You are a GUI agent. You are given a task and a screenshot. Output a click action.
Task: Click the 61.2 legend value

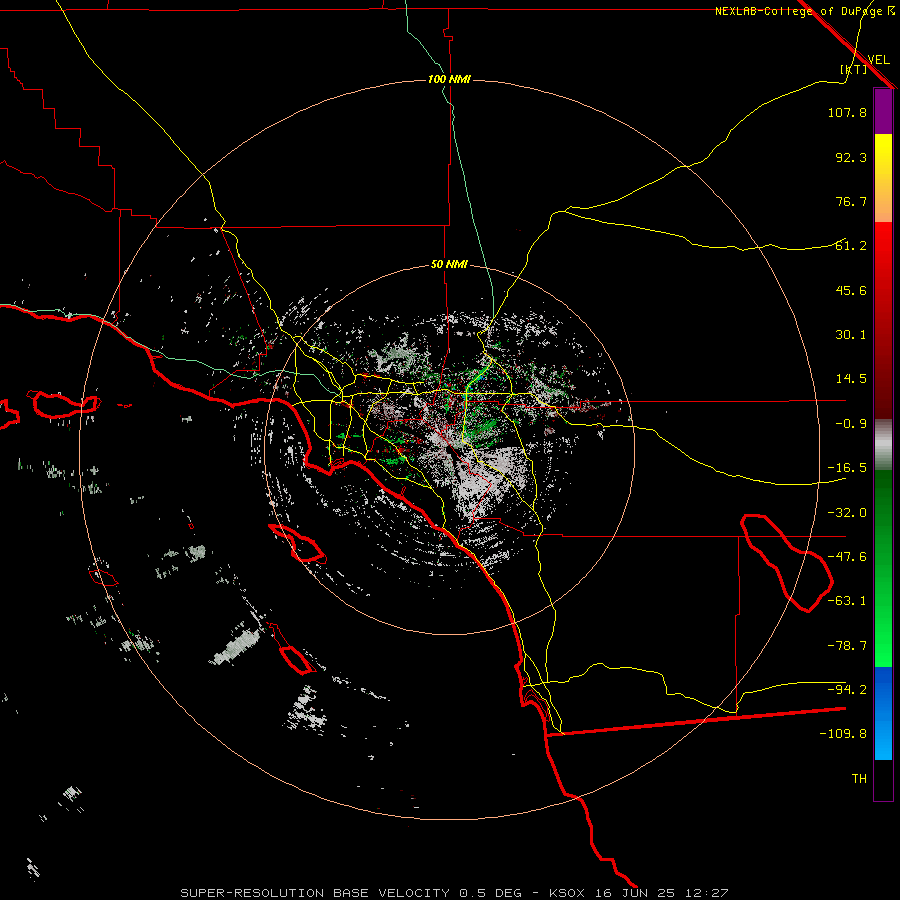pyautogui.click(x=851, y=246)
